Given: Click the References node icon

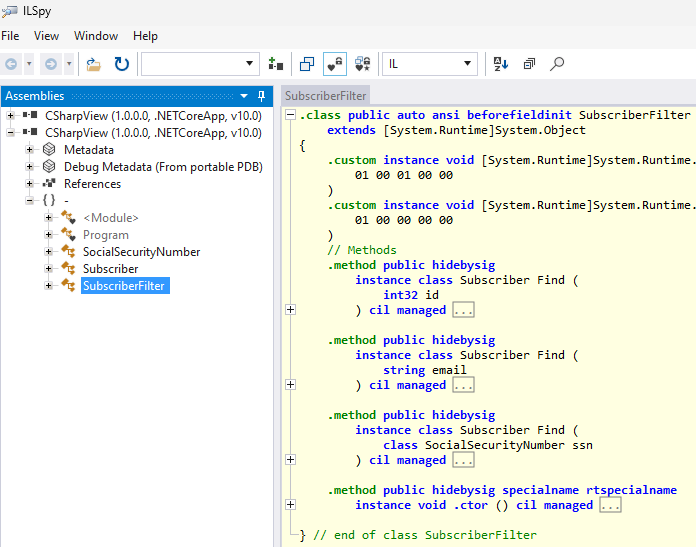Looking at the screenshot, I should tap(49, 183).
